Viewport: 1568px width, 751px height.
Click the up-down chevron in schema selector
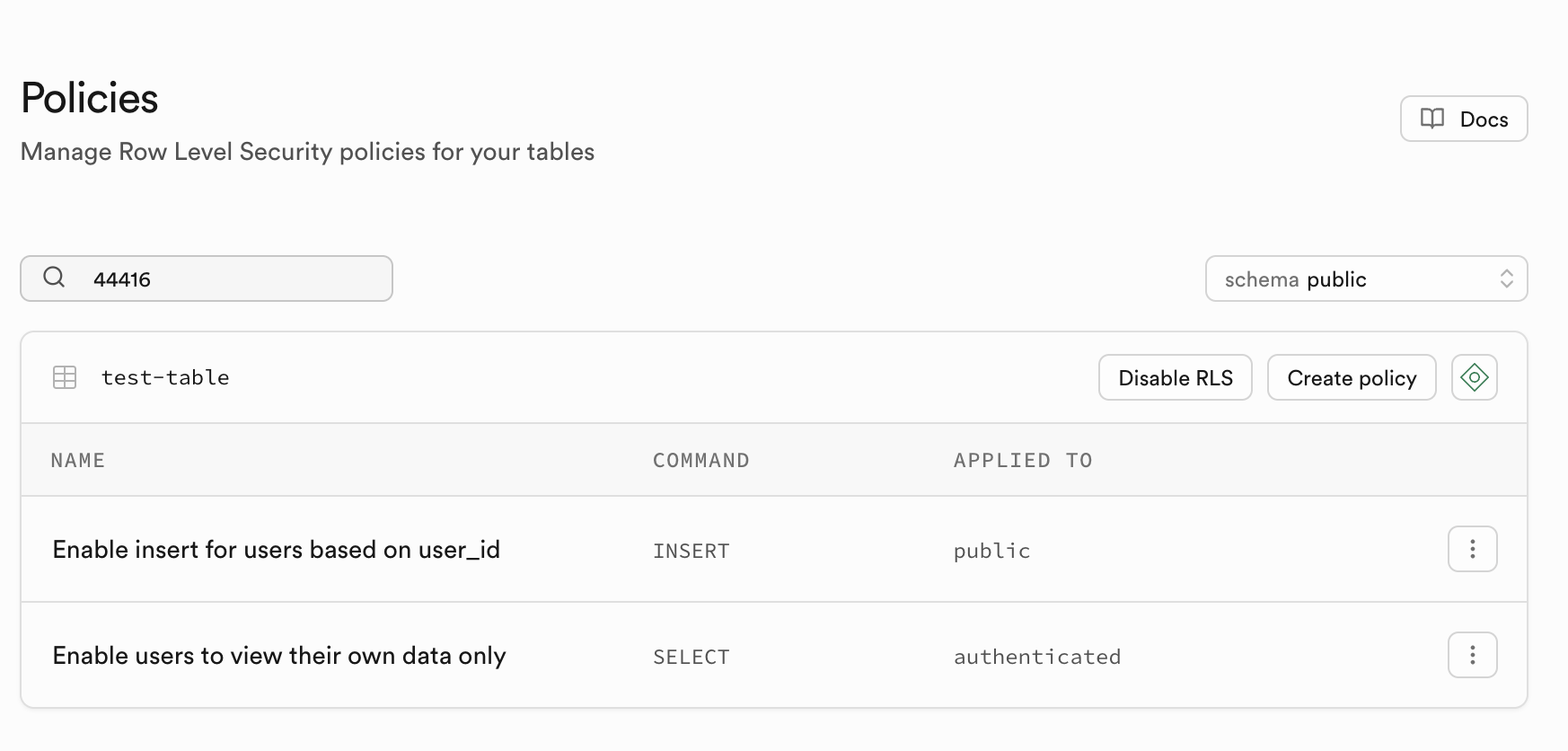pos(1506,279)
